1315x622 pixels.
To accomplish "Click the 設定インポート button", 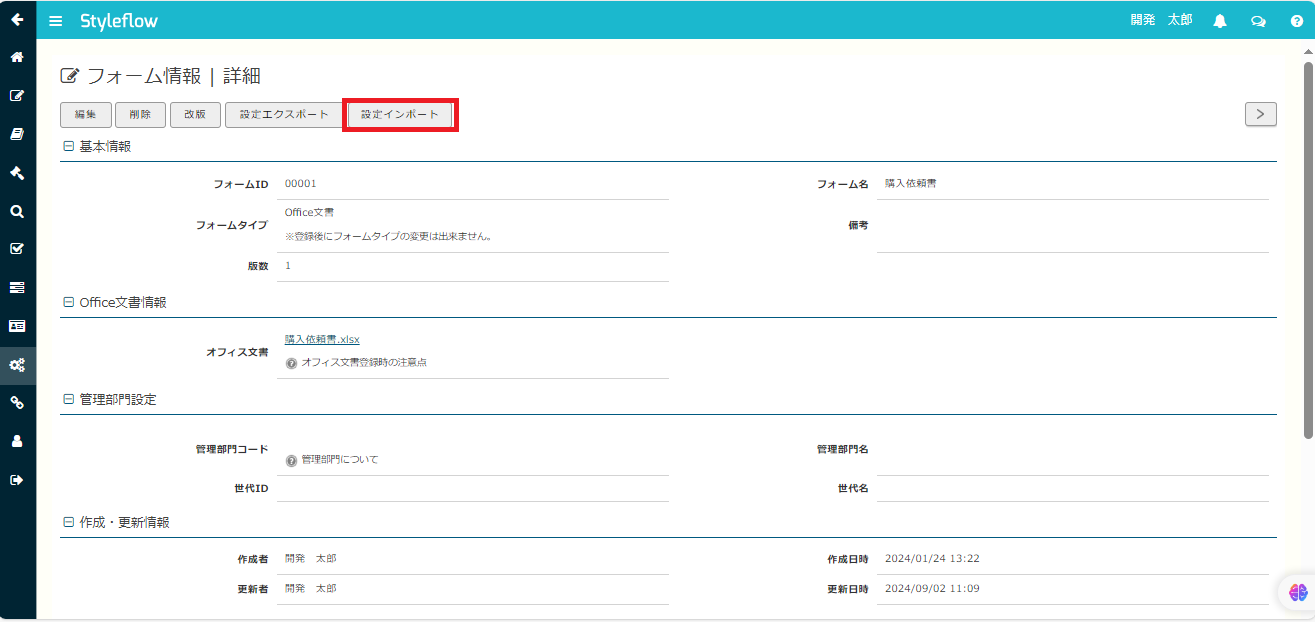I will [x=400, y=115].
